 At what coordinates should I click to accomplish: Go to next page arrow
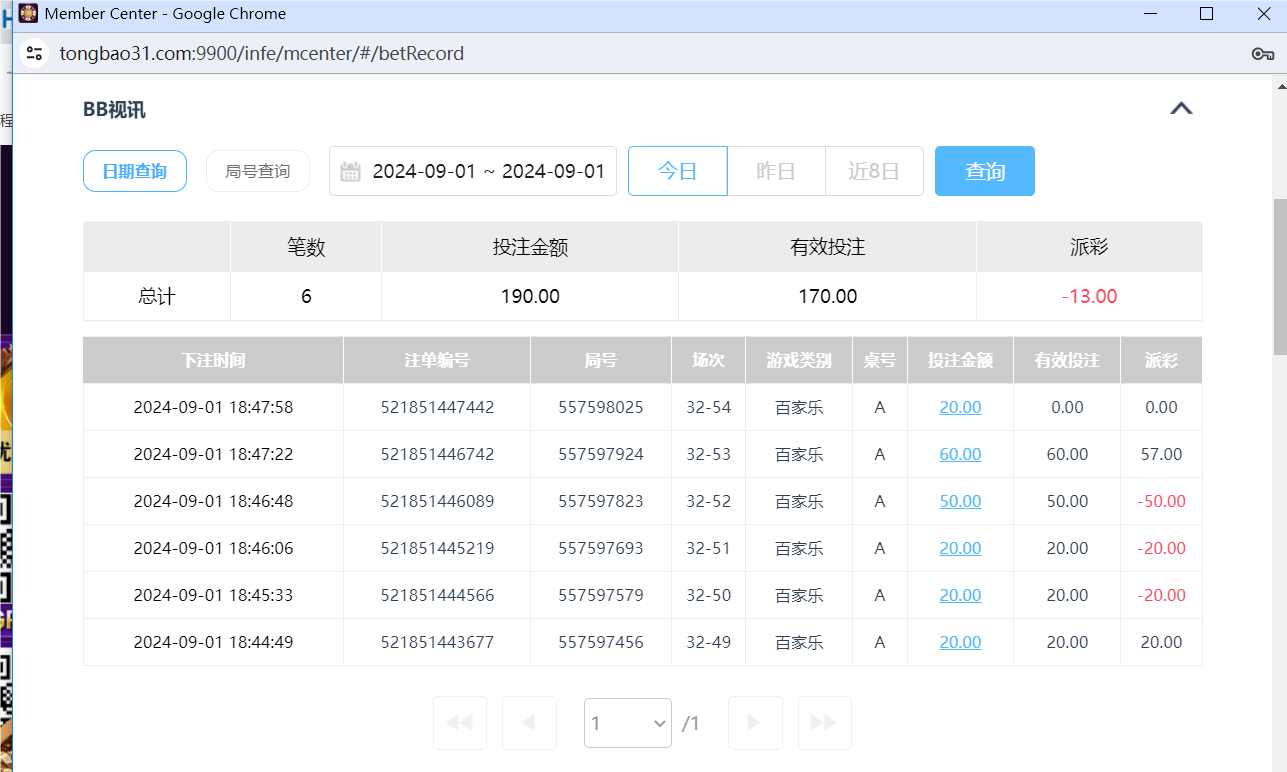pyautogui.click(x=755, y=722)
